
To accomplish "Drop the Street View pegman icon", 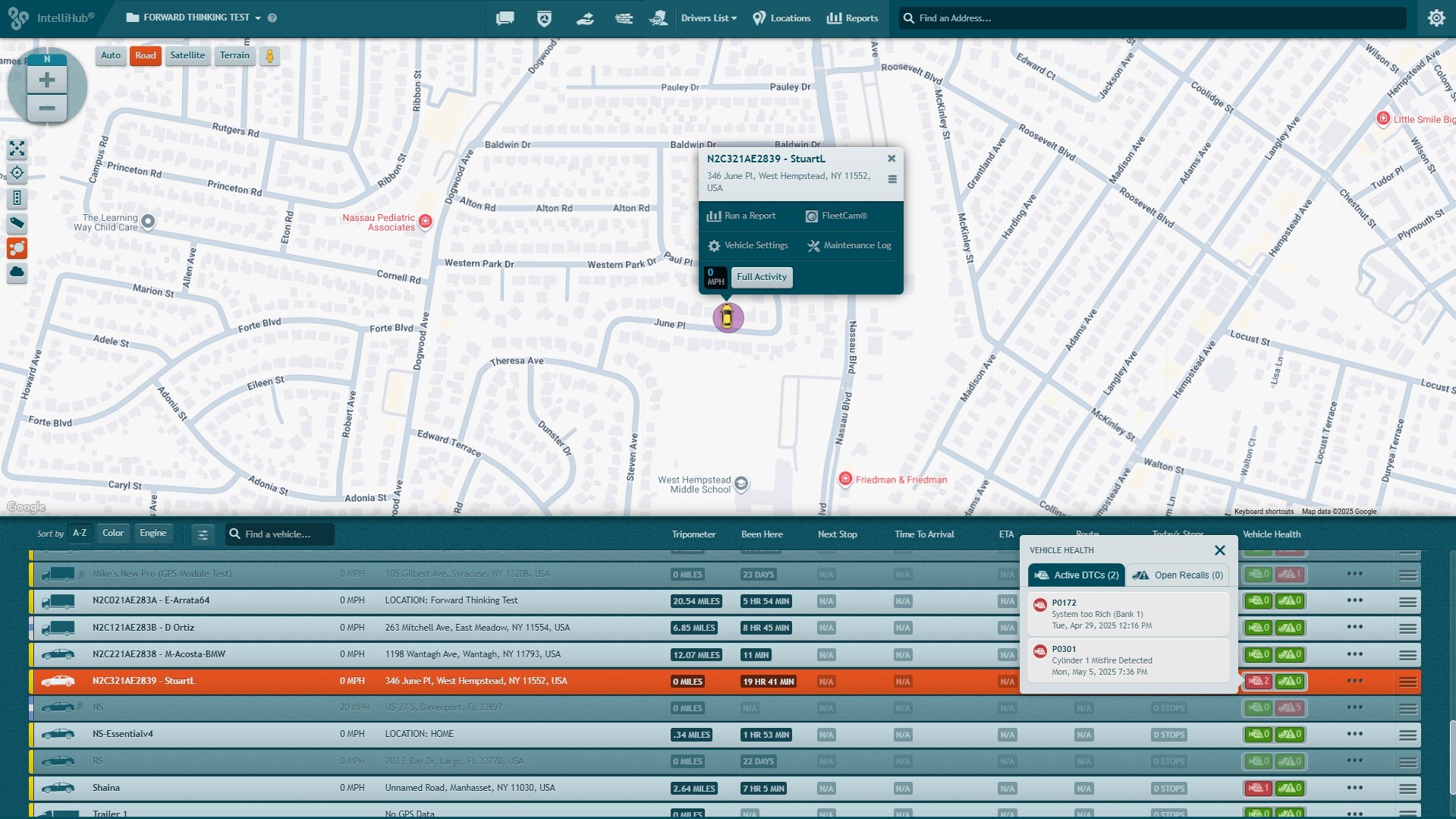I will coord(269,56).
